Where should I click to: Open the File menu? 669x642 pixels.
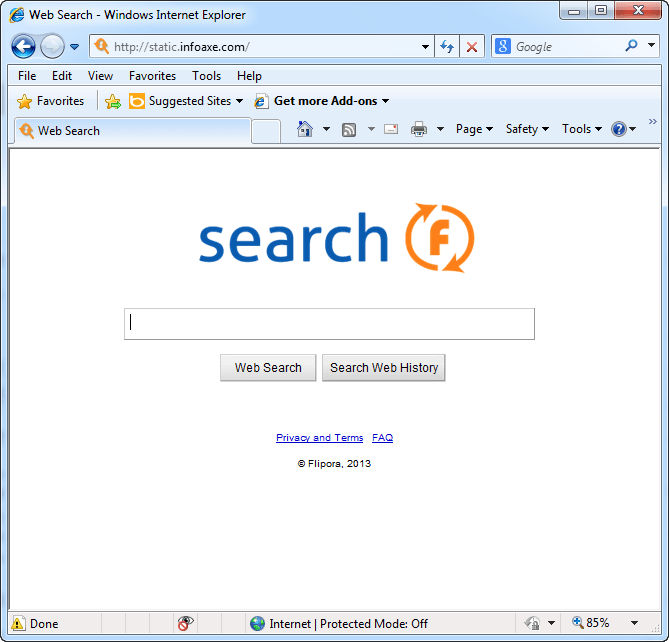click(27, 76)
